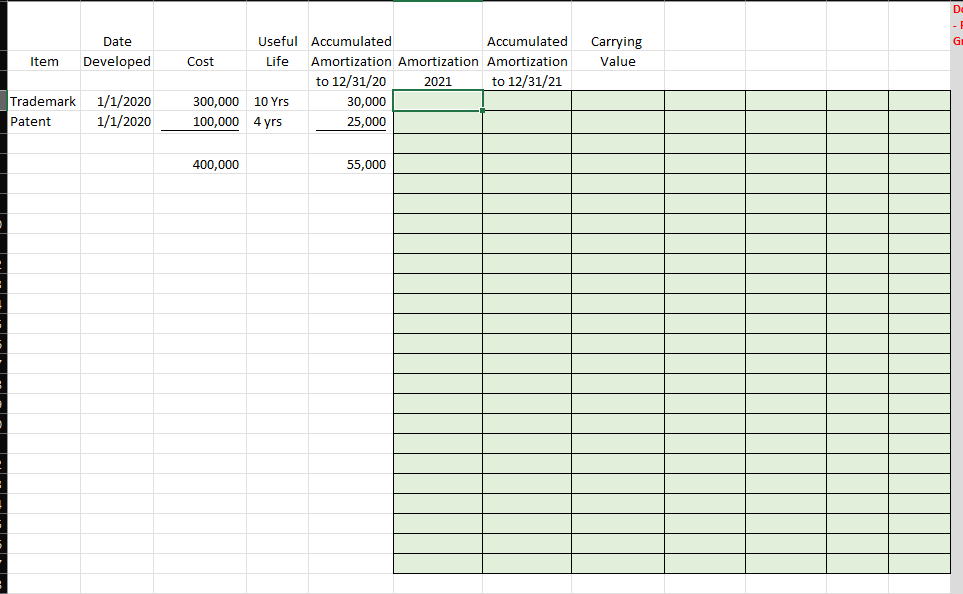The width and height of the screenshot is (963, 594).
Task: Select the currently highlighted green answer cell
Action: pyautogui.click(x=438, y=101)
